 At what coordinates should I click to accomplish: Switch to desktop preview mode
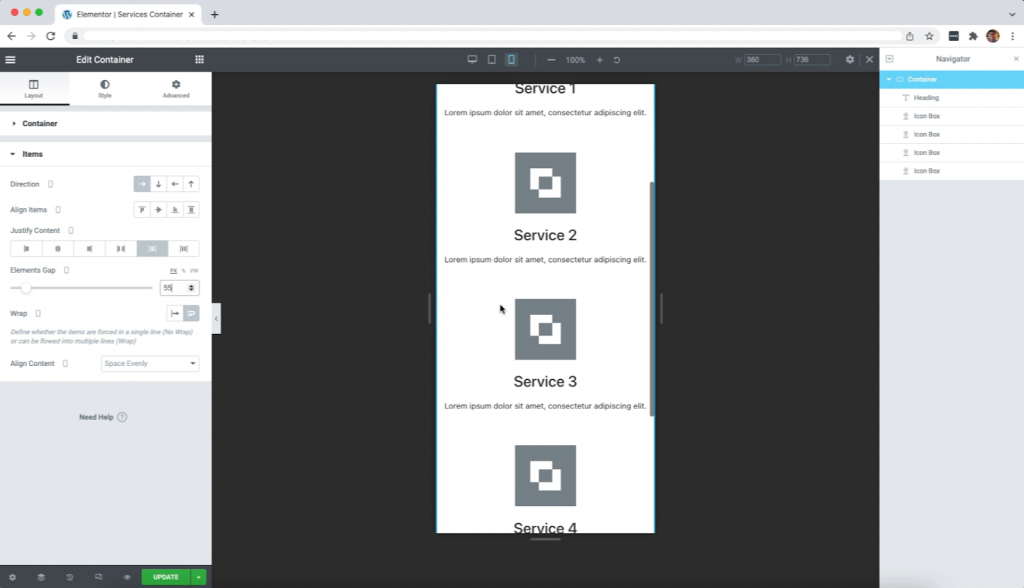click(x=472, y=60)
